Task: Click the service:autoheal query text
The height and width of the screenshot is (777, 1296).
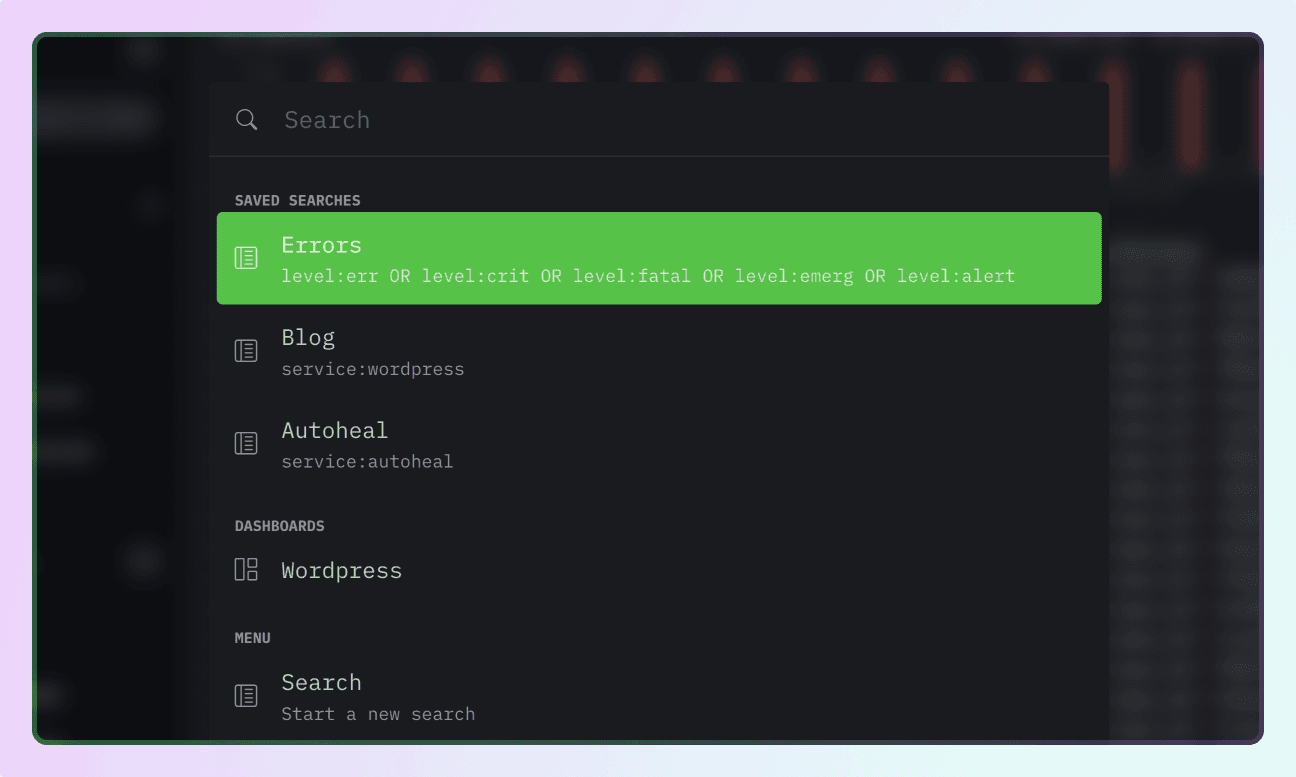Action: point(367,462)
